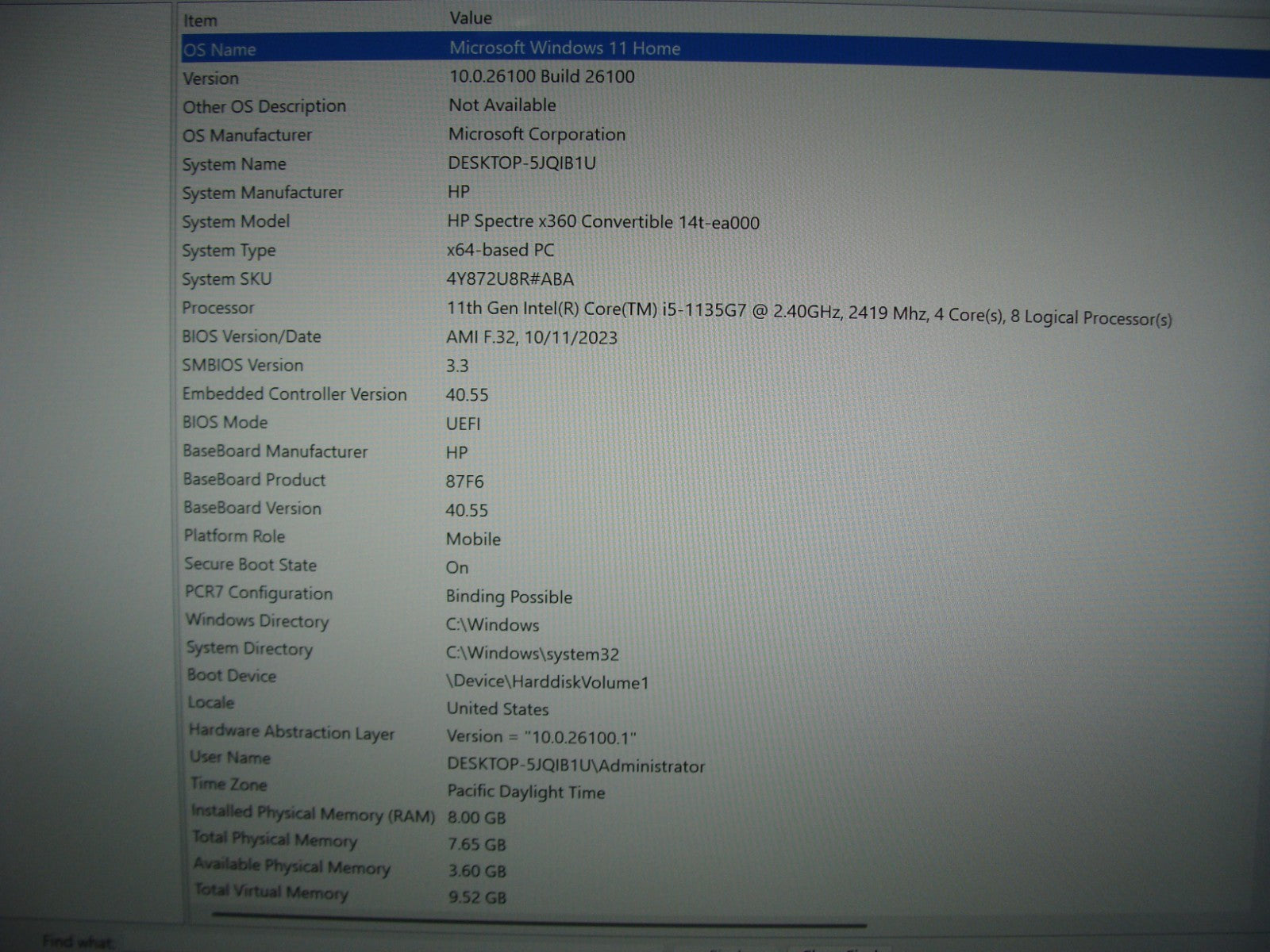
Task: Select the Version row
Action: tap(210, 79)
